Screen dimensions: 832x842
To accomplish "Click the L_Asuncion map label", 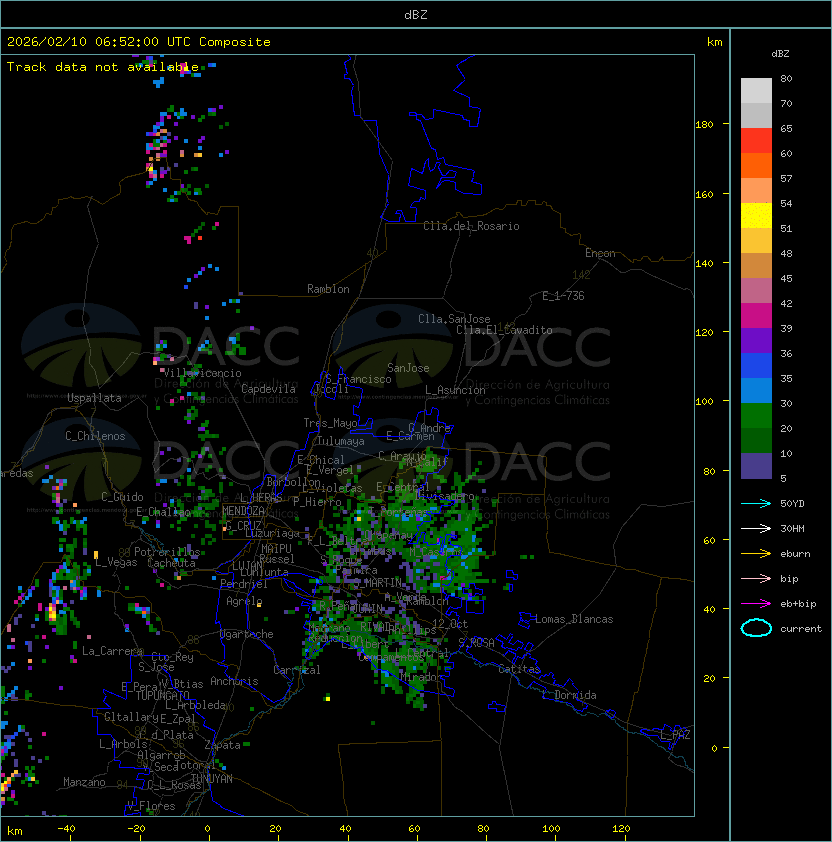I will [455, 390].
